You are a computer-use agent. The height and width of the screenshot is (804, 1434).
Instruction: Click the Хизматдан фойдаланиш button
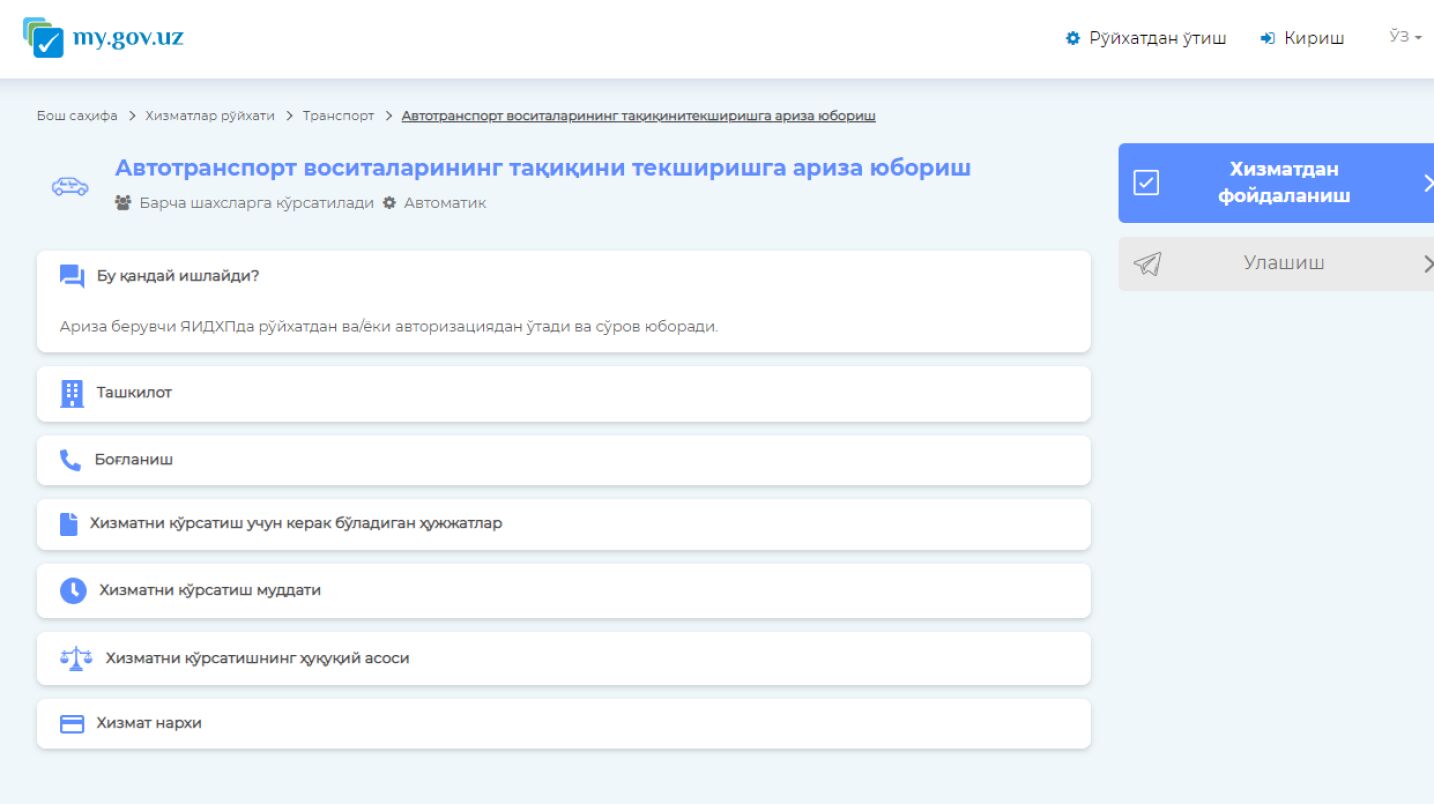click(x=1276, y=183)
